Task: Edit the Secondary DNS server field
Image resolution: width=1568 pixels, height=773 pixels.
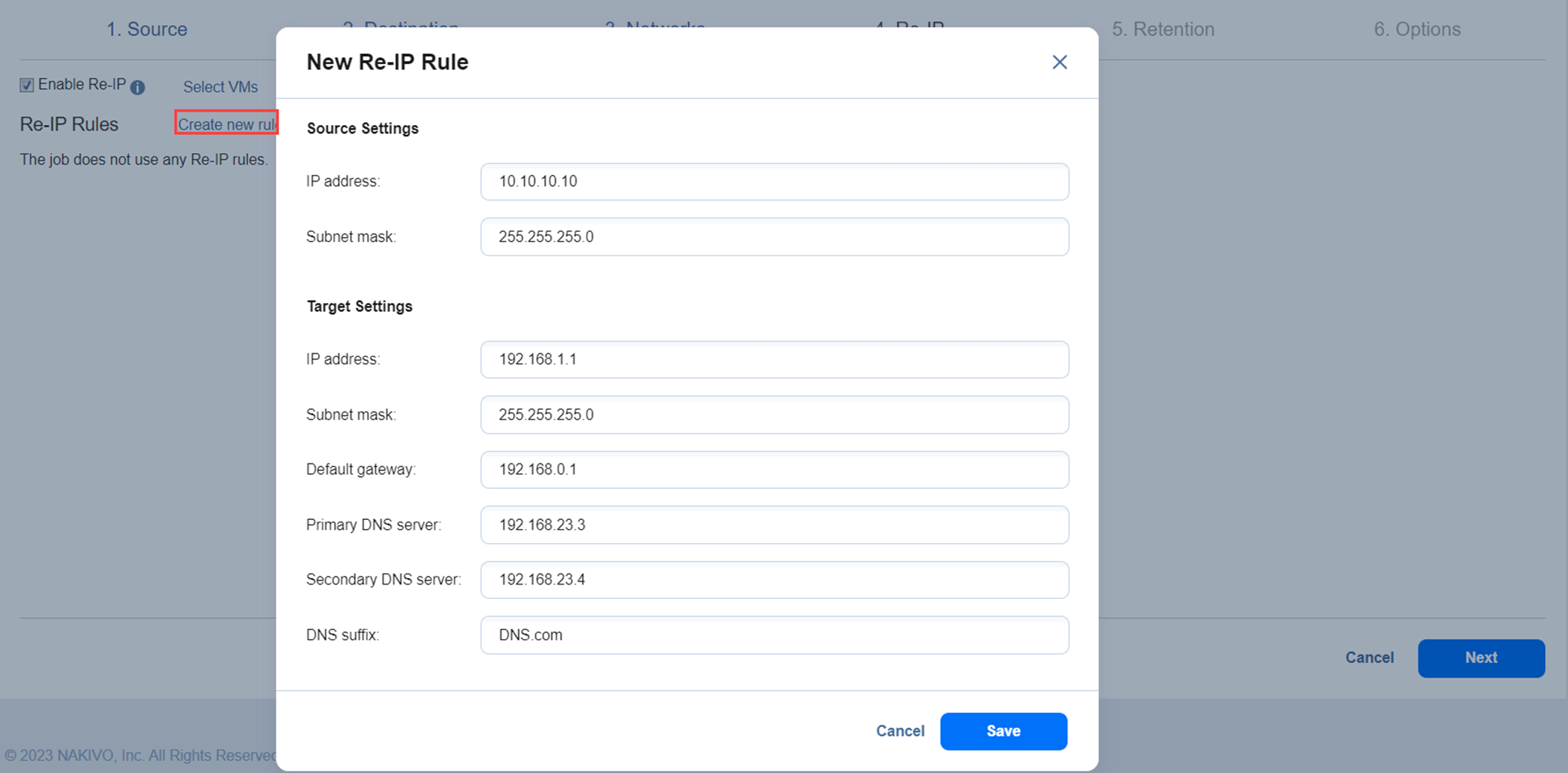Action: pyautogui.click(x=774, y=579)
